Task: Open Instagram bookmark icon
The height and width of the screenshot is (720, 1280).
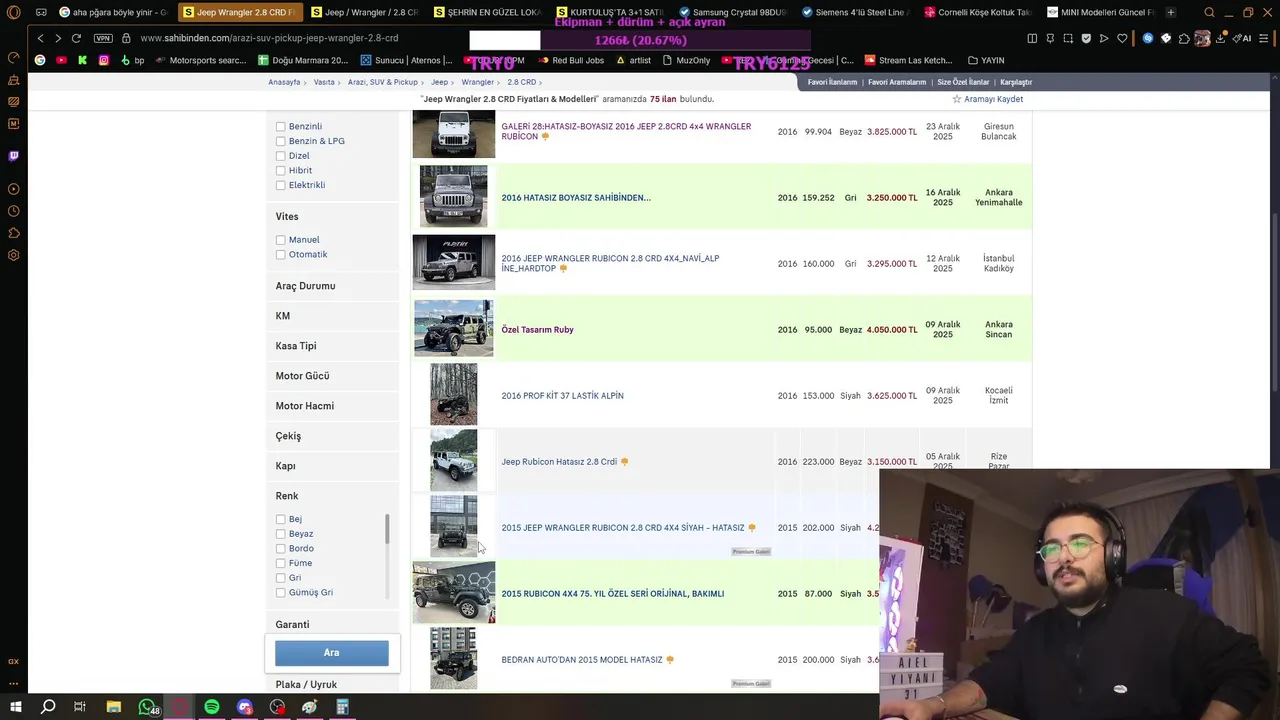Action: (x=103, y=60)
